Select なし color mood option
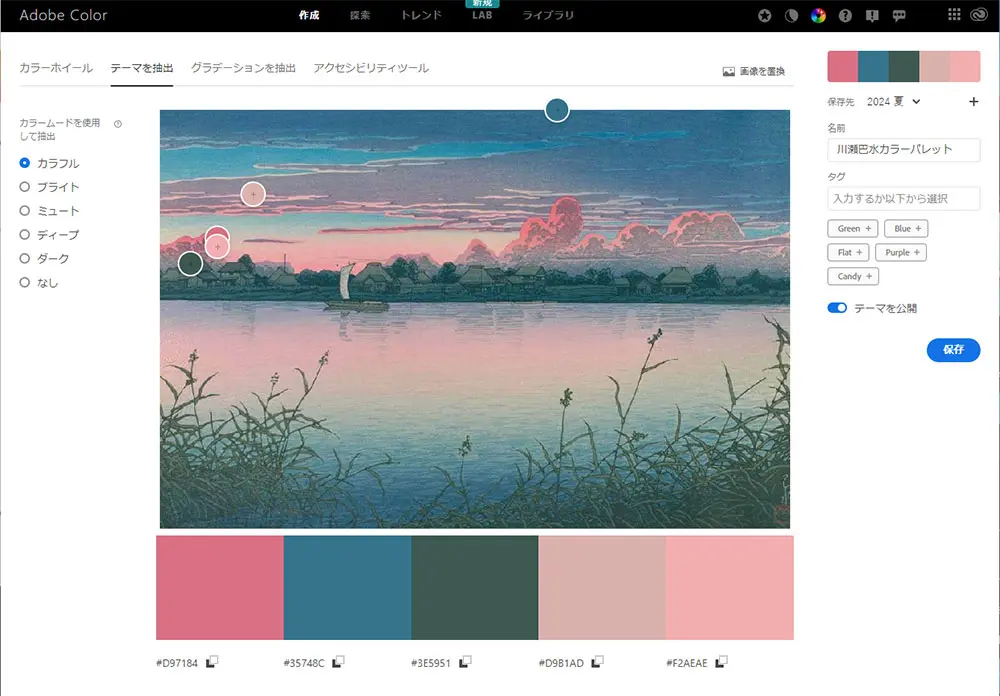The height and width of the screenshot is (696, 1000). coord(38,283)
